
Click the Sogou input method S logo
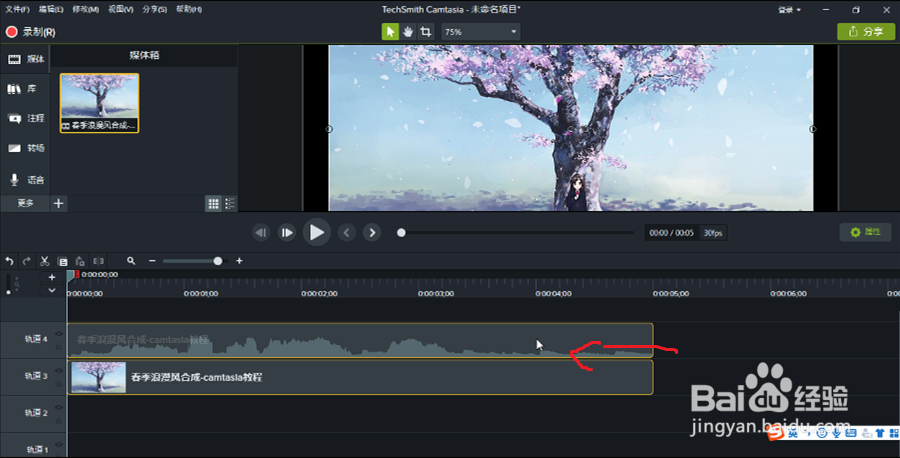point(775,433)
